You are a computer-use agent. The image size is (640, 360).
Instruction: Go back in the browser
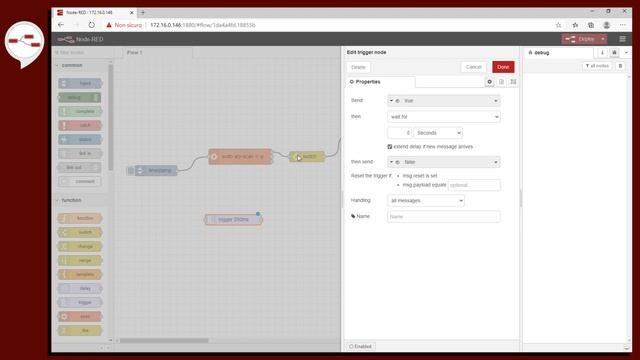(61, 25)
